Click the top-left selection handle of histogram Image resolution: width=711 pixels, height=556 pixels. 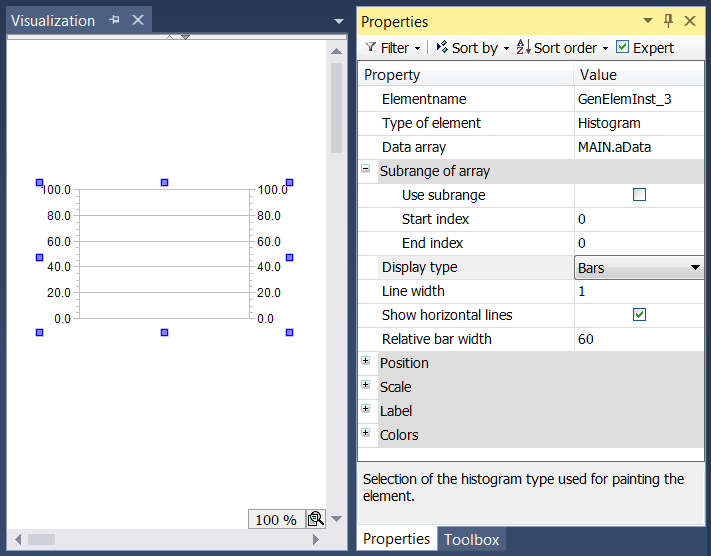(39, 182)
